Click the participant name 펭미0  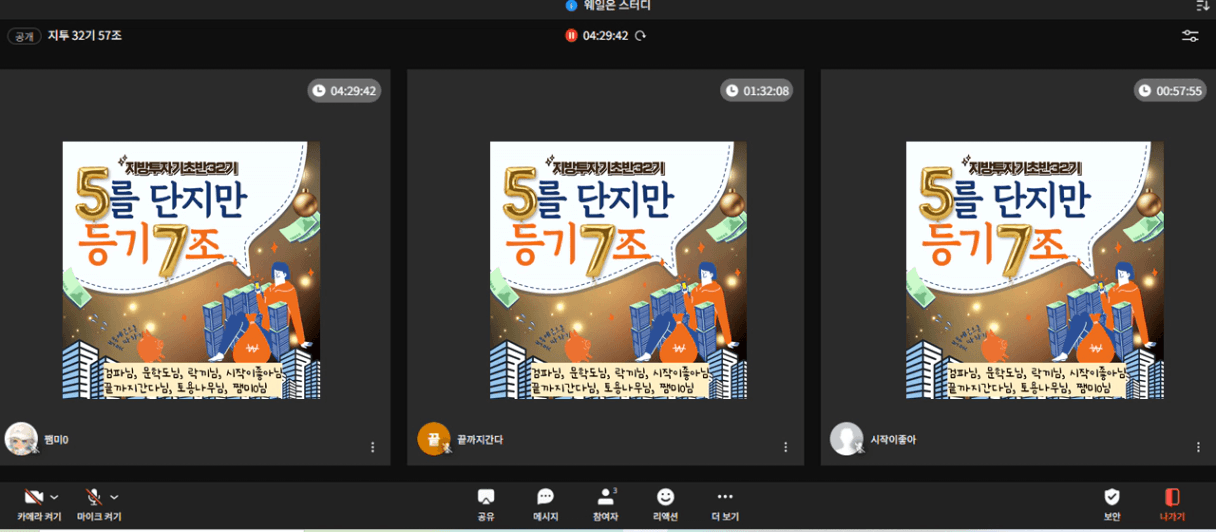56,440
